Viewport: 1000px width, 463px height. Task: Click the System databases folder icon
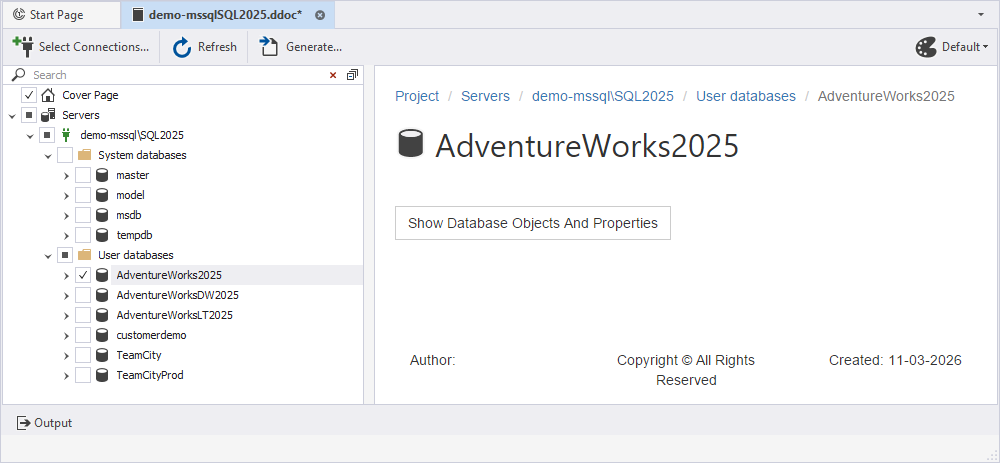point(84,155)
